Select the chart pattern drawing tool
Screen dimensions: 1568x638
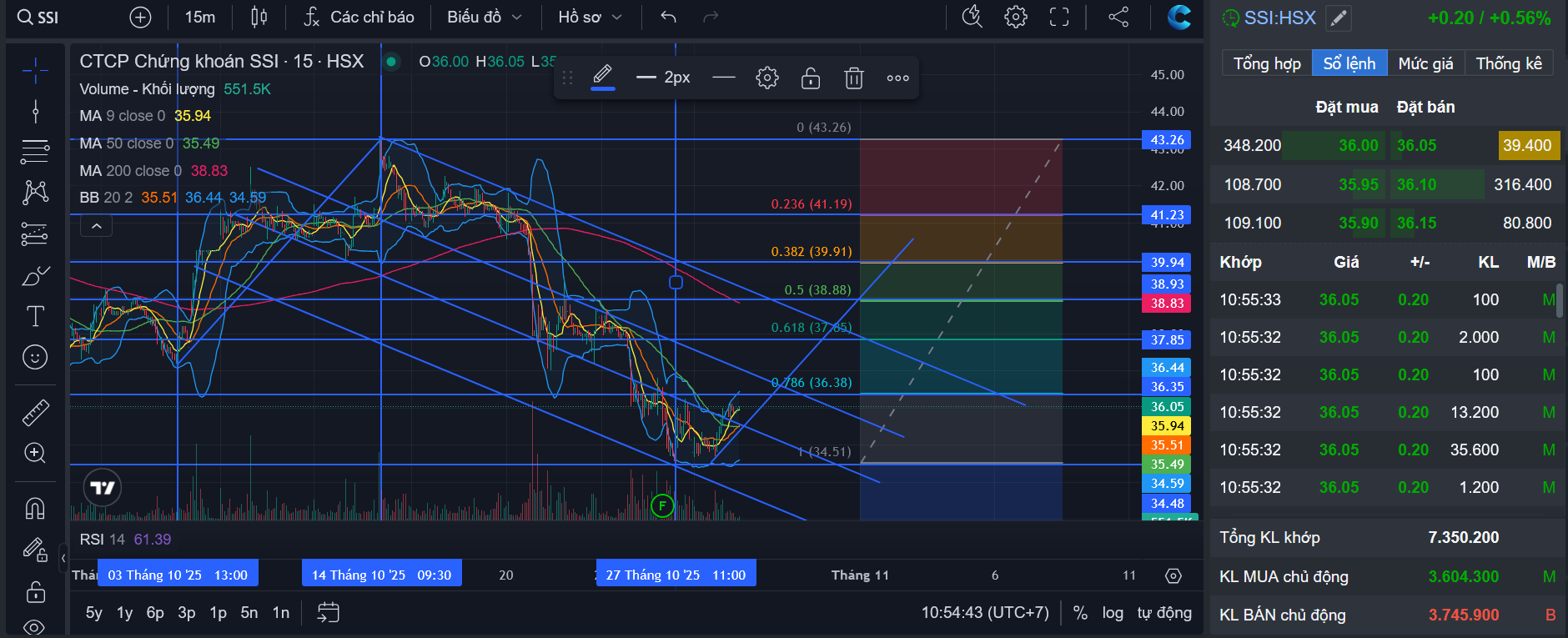click(35, 193)
